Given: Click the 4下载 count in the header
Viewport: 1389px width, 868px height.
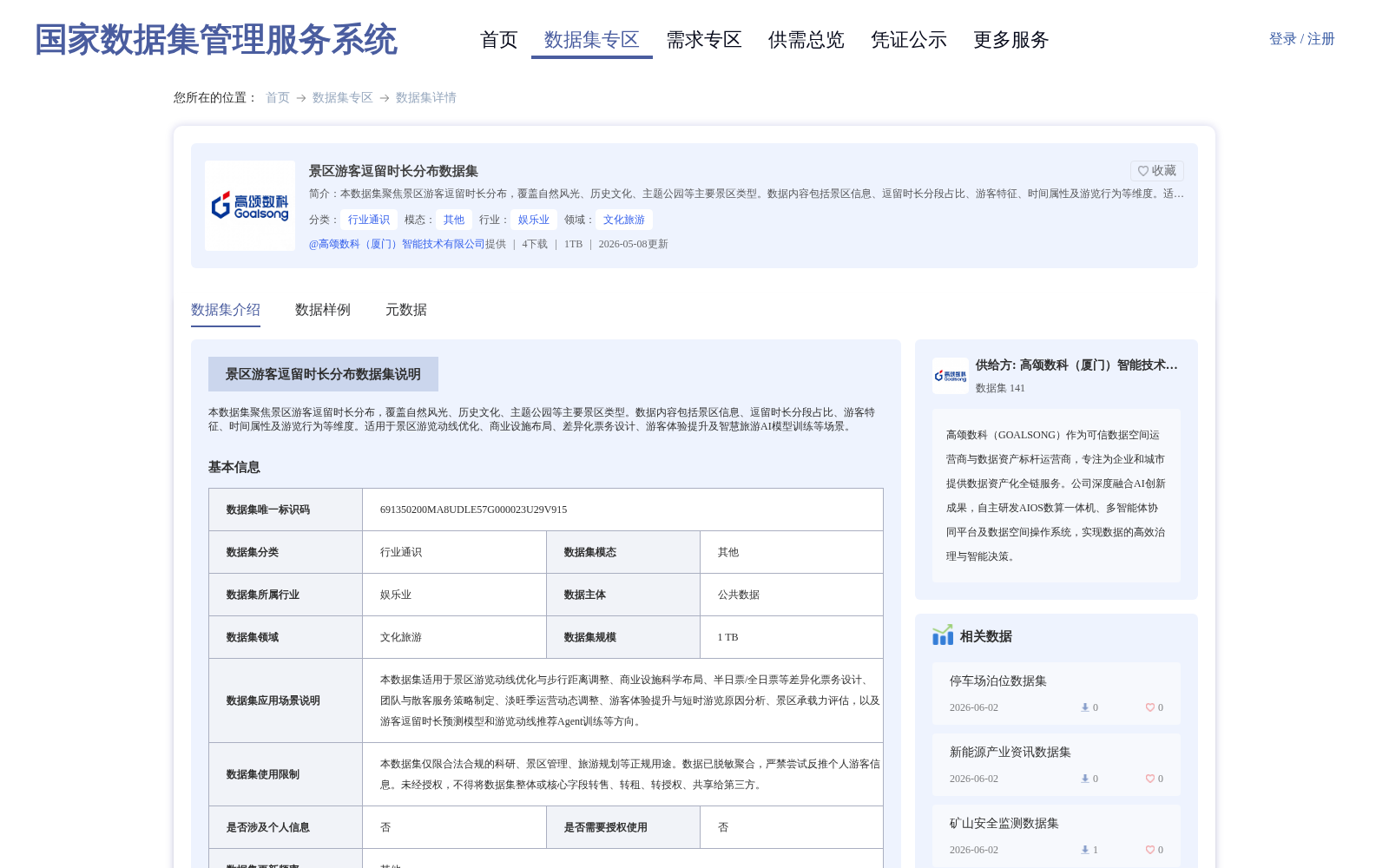Looking at the screenshot, I should click(x=535, y=244).
